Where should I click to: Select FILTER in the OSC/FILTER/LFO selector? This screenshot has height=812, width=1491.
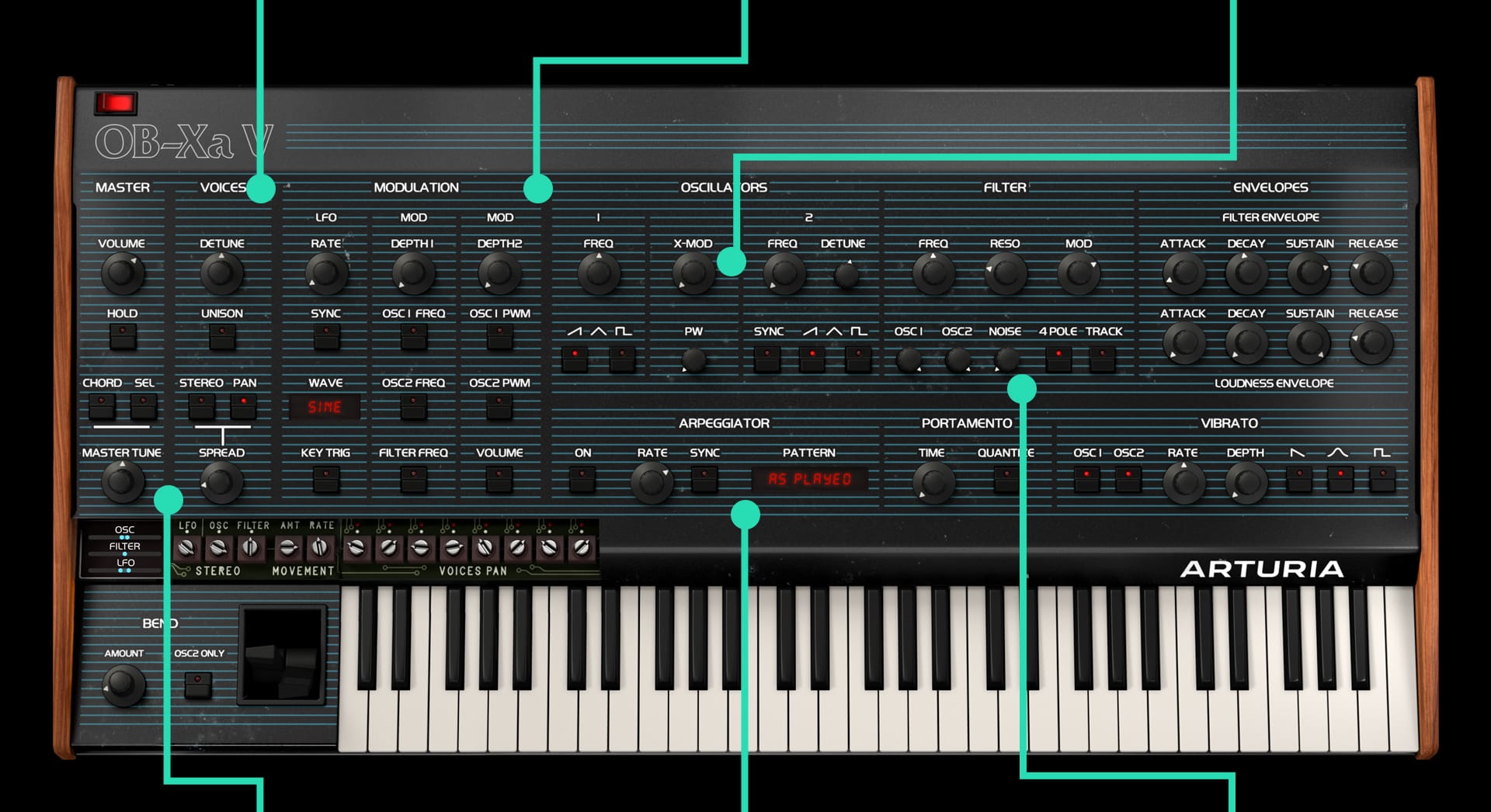coord(124,547)
